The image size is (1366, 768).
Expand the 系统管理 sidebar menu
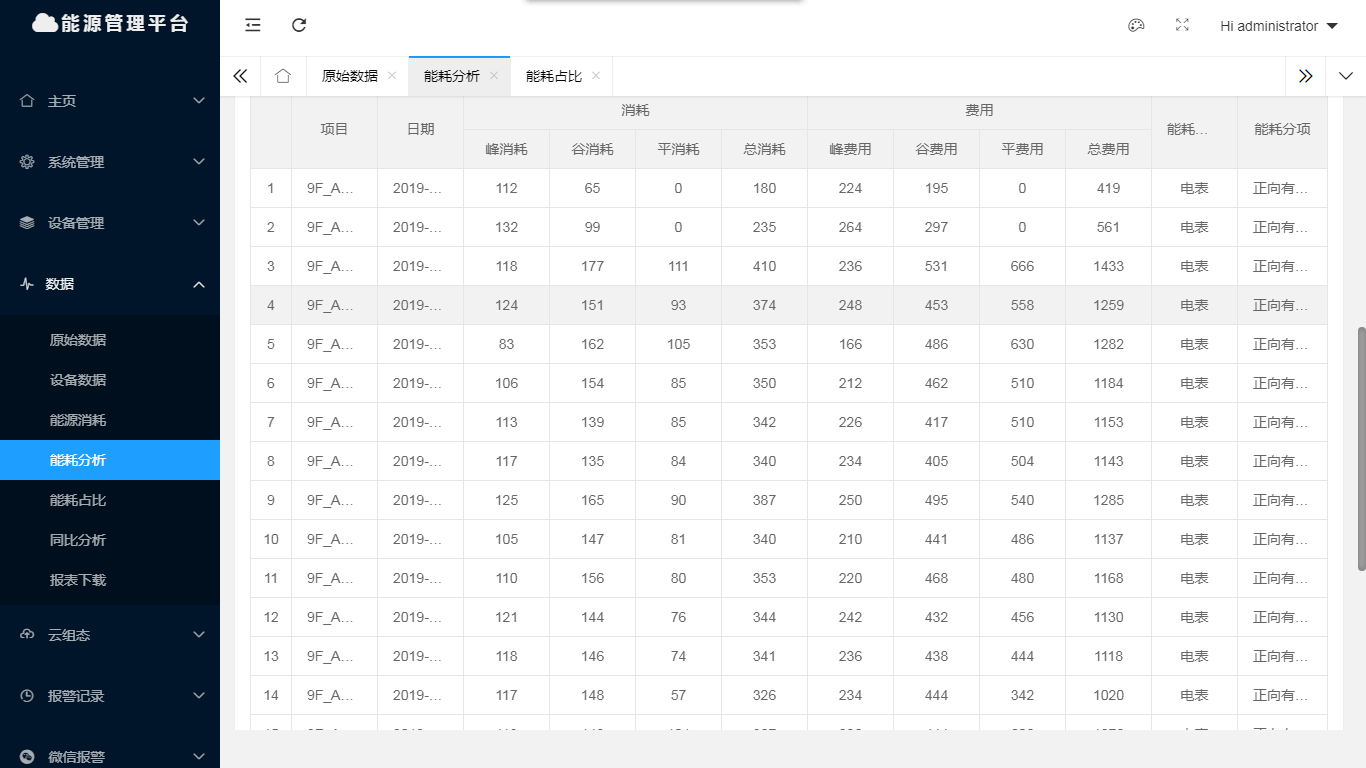coord(110,162)
